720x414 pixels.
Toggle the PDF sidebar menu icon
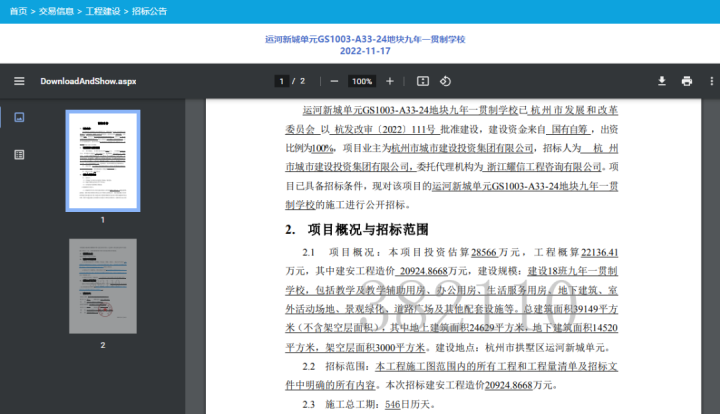(19, 81)
